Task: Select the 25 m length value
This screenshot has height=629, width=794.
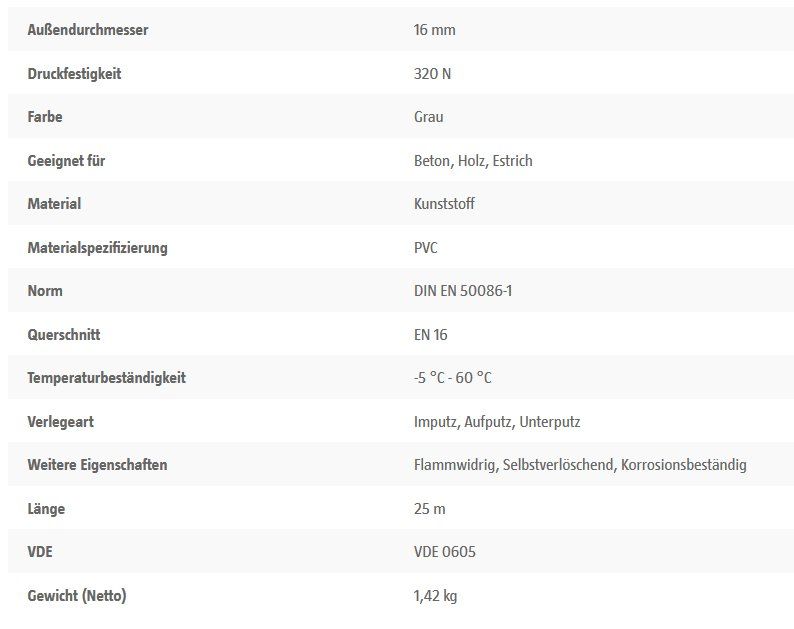Action: click(x=429, y=509)
